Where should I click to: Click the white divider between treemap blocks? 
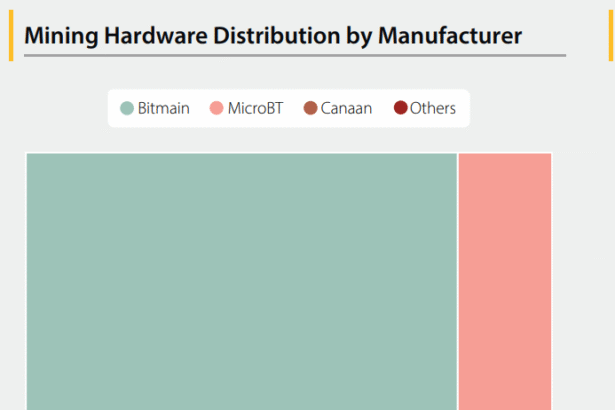pos(457,280)
